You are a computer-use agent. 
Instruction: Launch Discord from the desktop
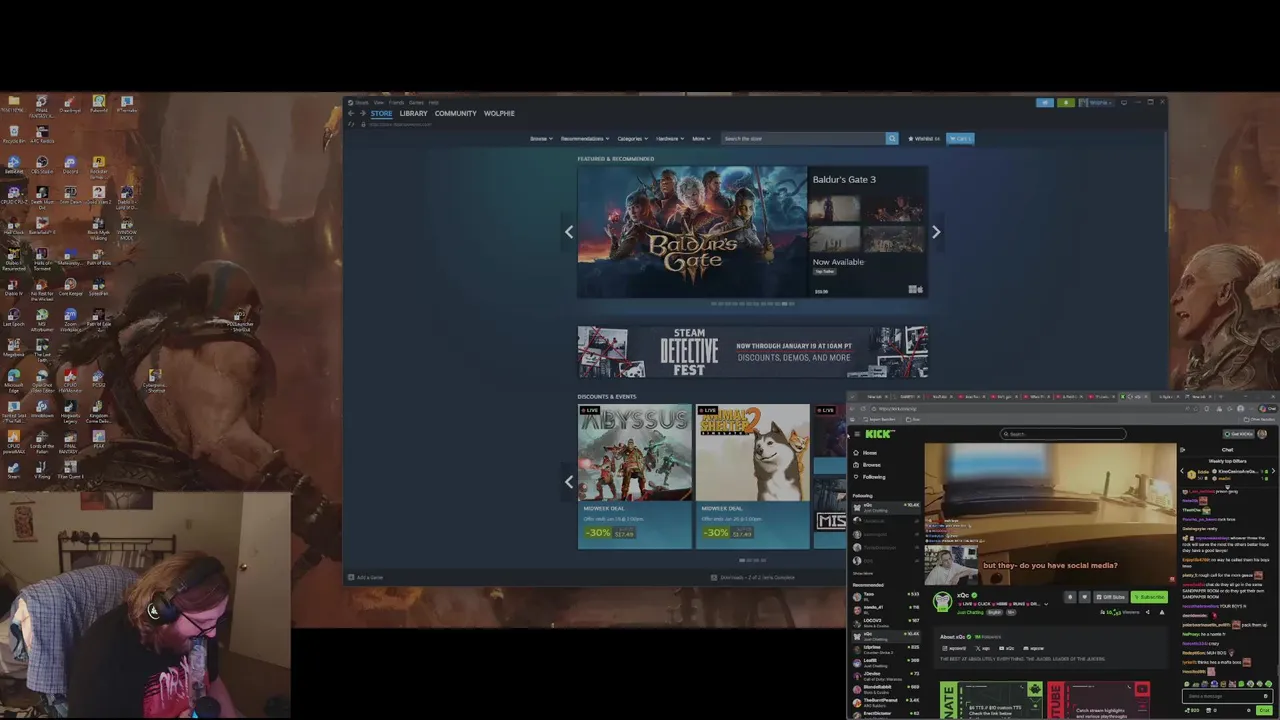[x=70, y=165]
